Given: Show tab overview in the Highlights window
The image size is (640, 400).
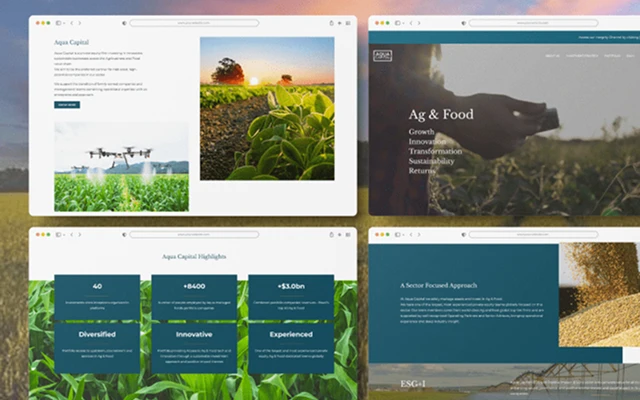Looking at the screenshot, I should point(348,235).
